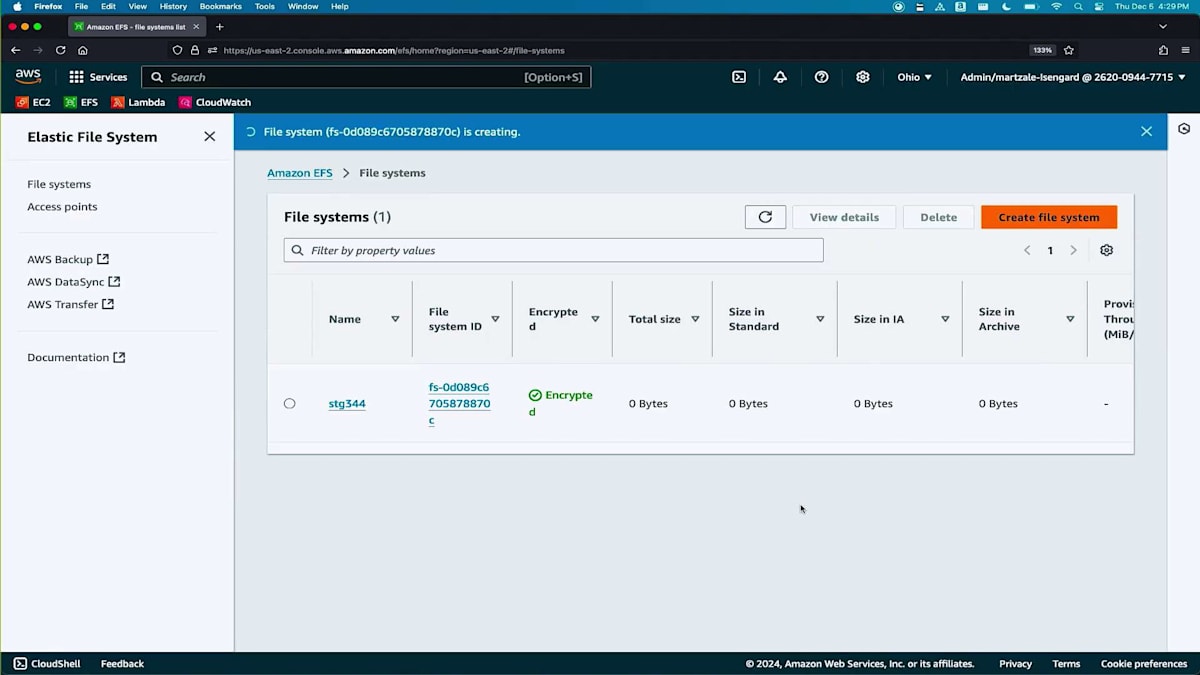Viewport: 1200px width, 675px height.
Task: Click browser back arrow
Action: (15, 50)
